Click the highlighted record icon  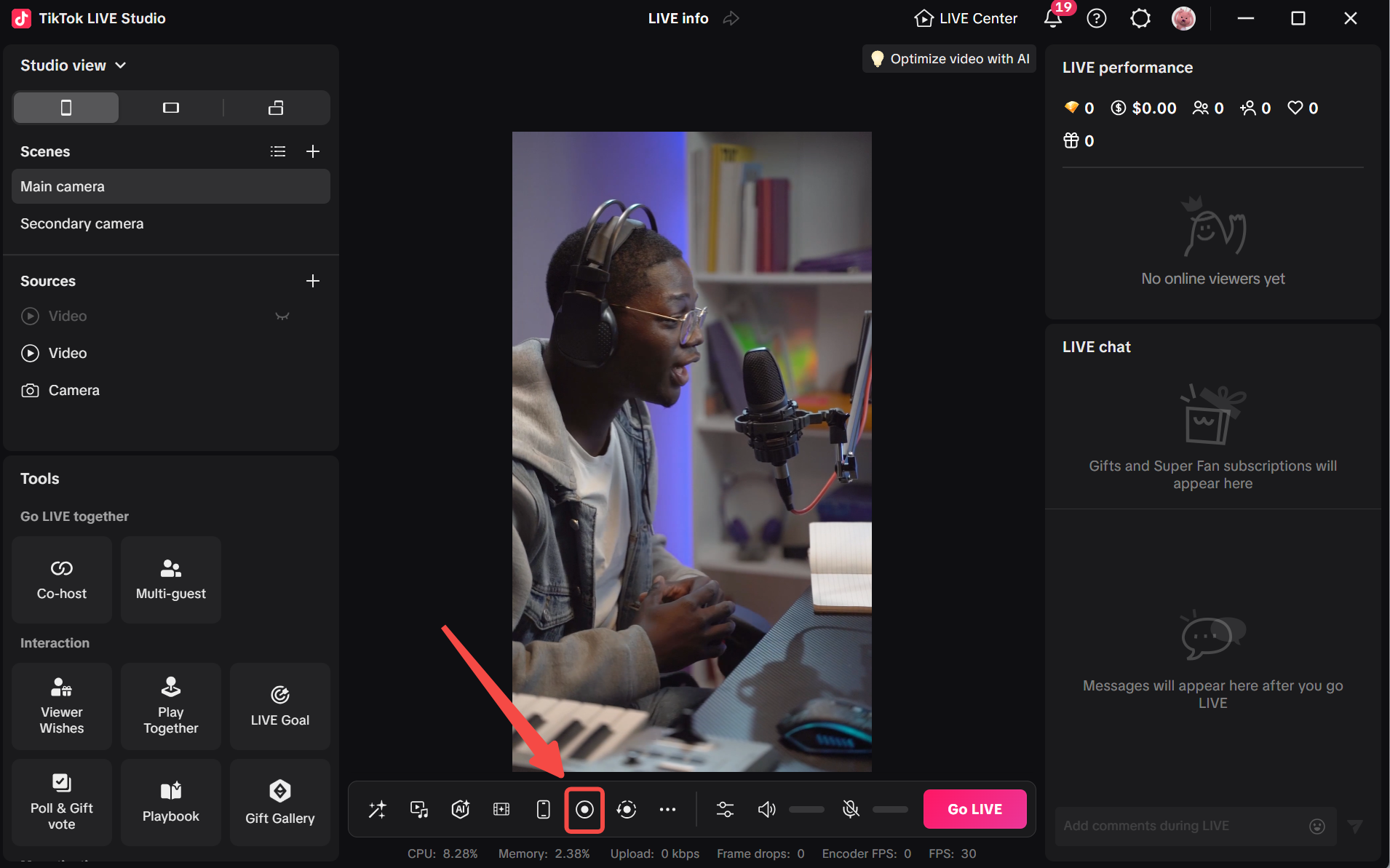(x=584, y=809)
